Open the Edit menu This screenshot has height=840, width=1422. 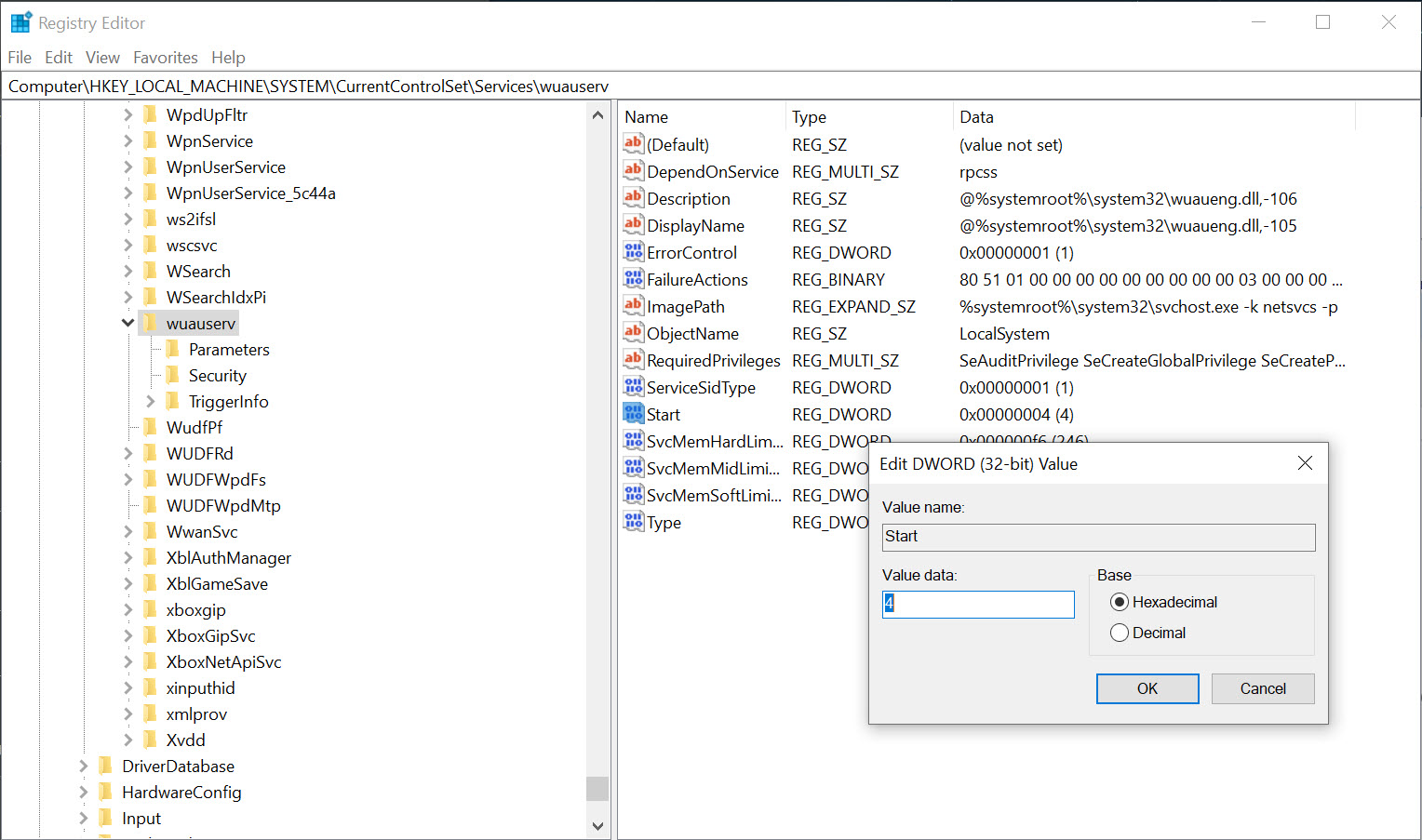(59, 57)
